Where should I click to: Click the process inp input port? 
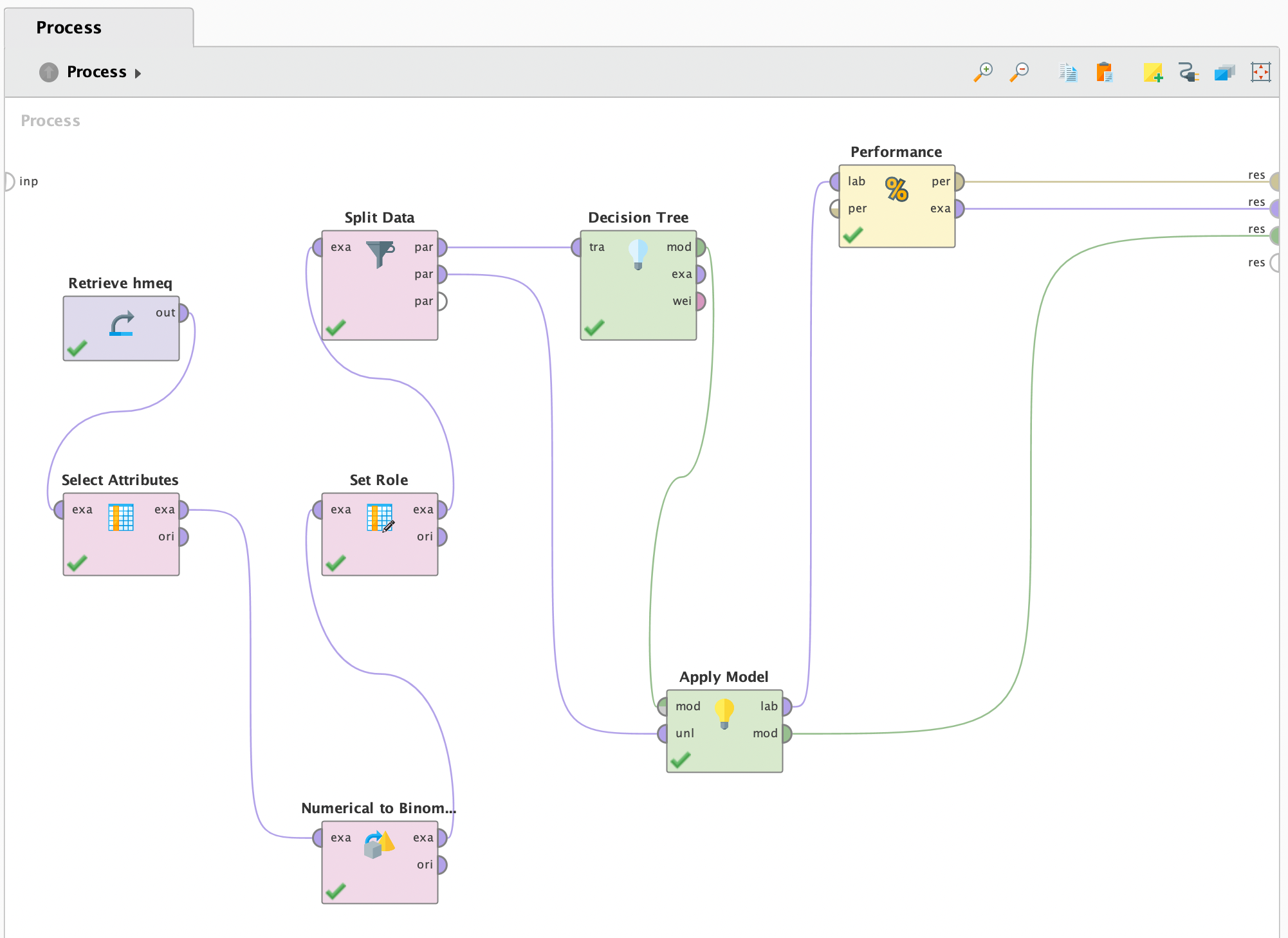pos(10,181)
